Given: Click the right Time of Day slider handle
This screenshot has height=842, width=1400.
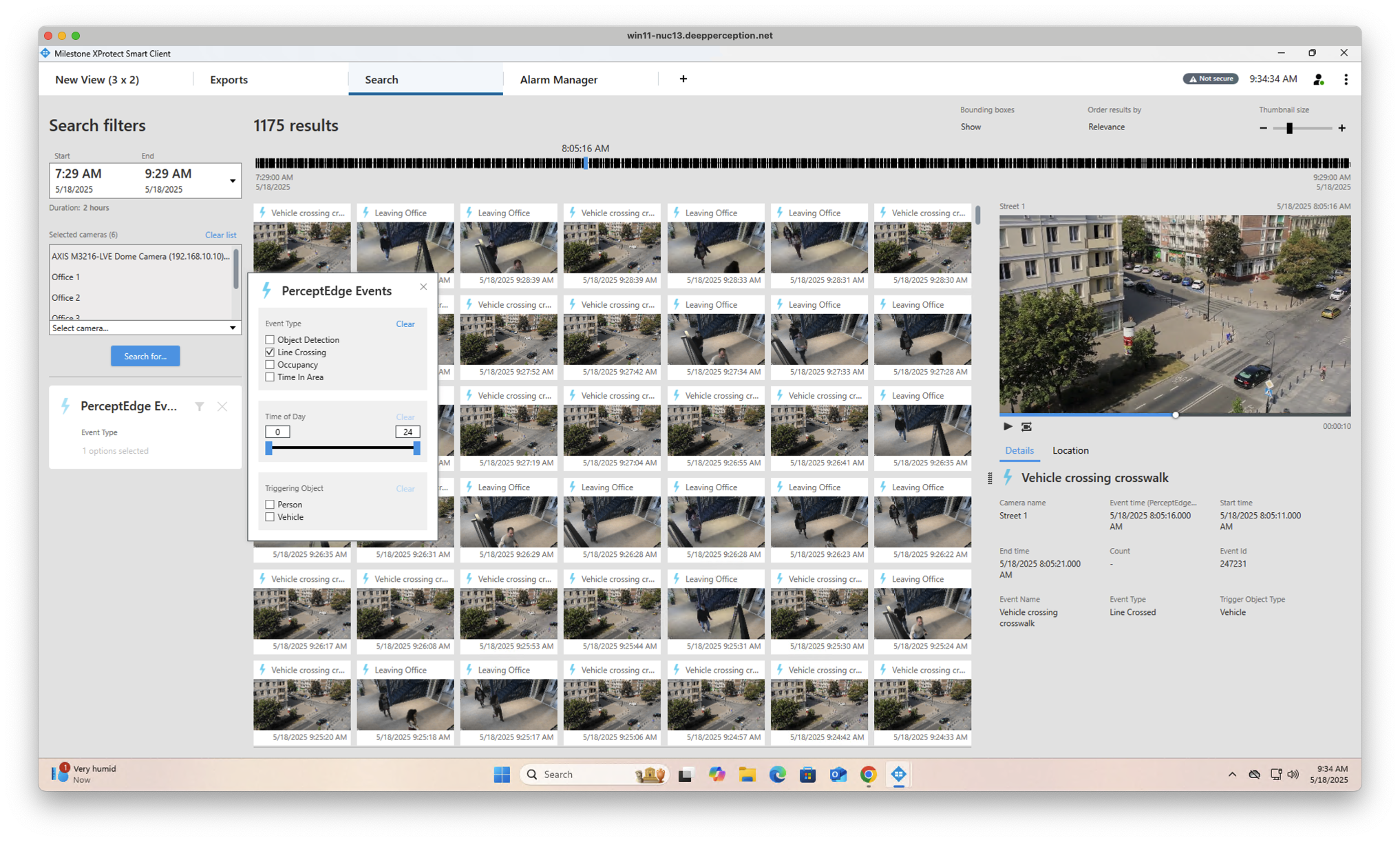Looking at the screenshot, I should 416,448.
